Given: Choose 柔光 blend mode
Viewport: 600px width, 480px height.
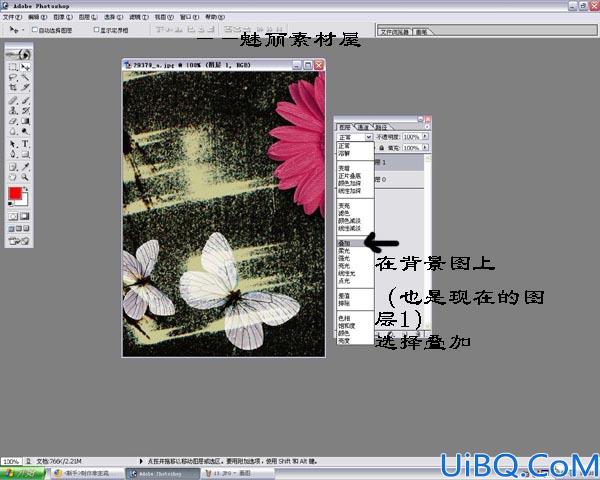Looking at the screenshot, I should click(355, 251).
